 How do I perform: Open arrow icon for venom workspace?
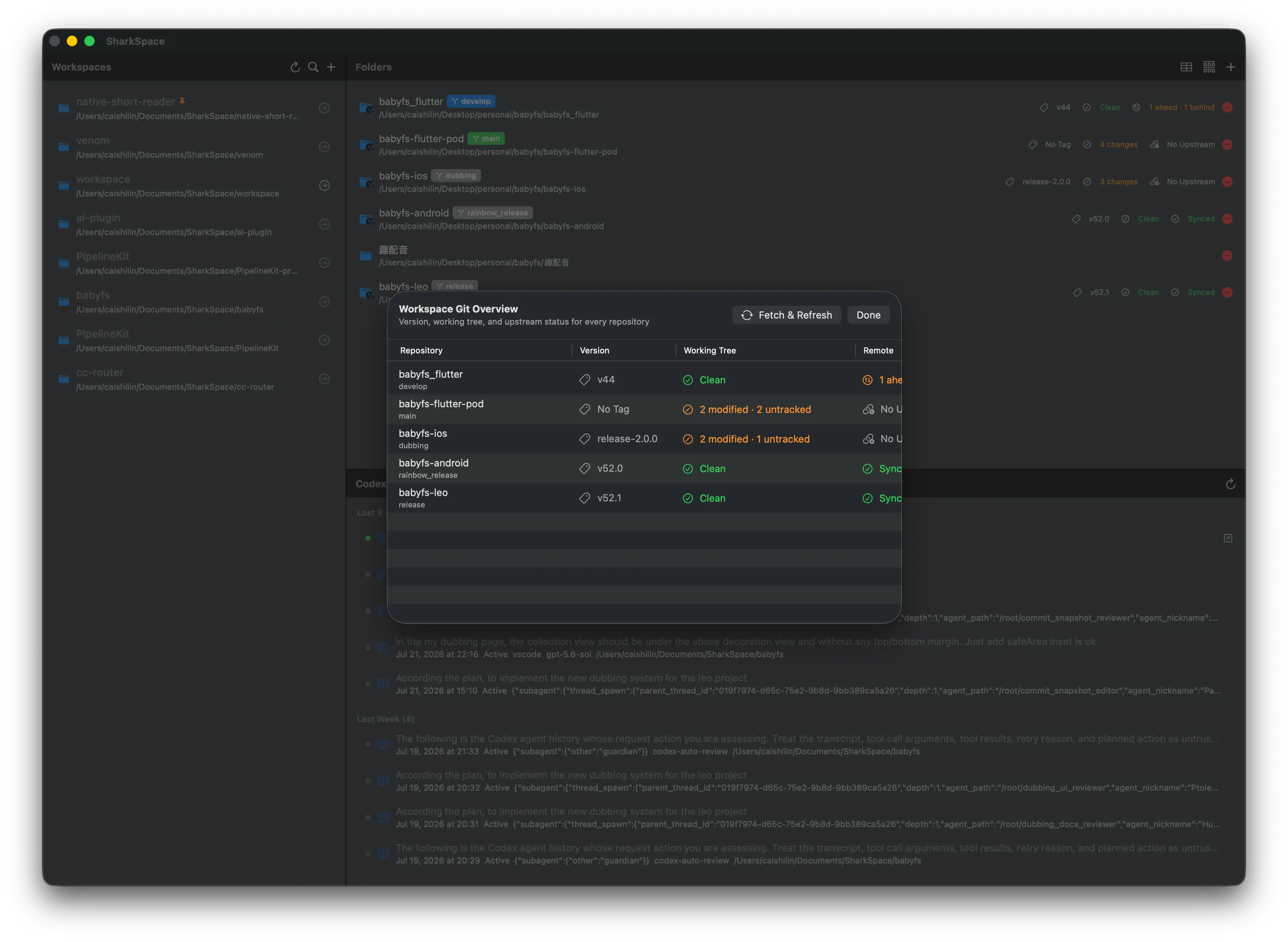pyautogui.click(x=324, y=147)
